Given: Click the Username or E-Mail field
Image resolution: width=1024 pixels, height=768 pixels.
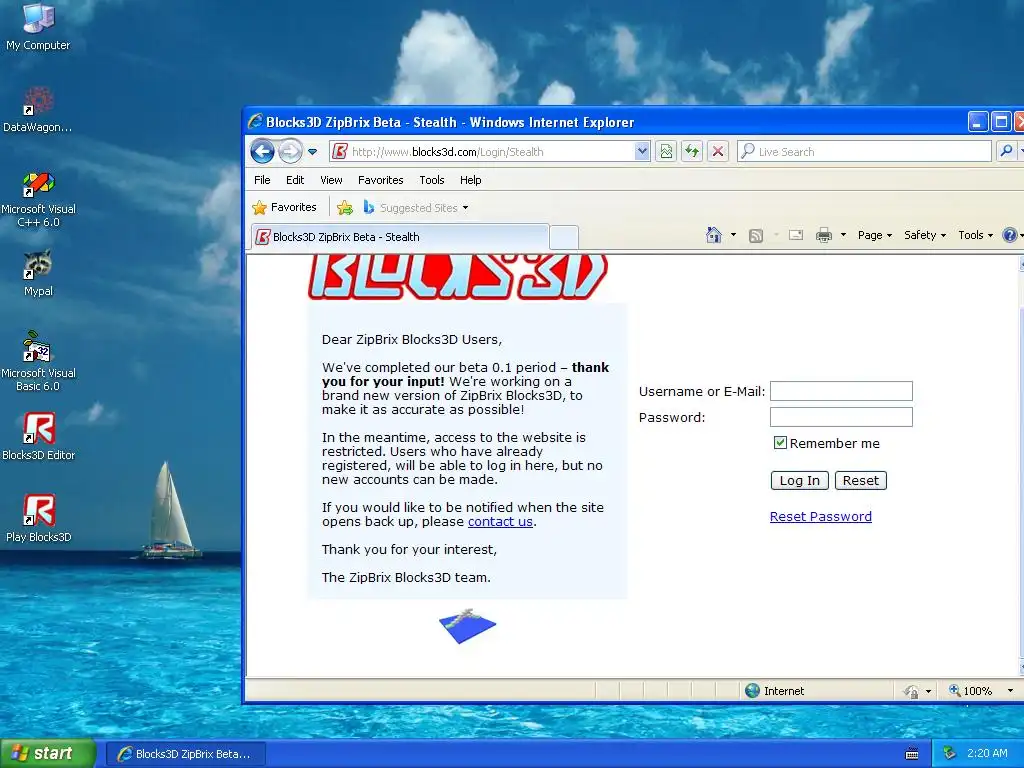Looking at the screenshot, I should [x=841, y=391].
